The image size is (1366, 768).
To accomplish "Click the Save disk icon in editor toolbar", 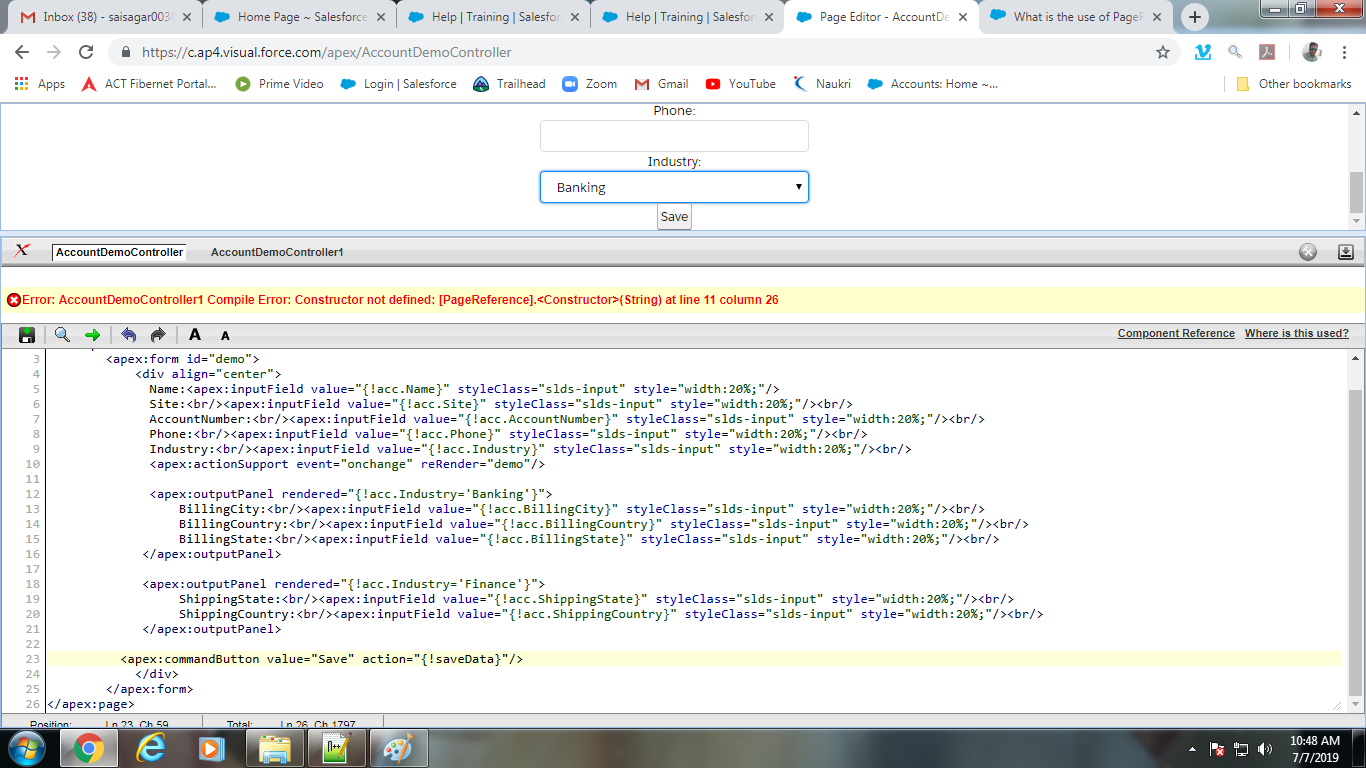I will [27, 335].
